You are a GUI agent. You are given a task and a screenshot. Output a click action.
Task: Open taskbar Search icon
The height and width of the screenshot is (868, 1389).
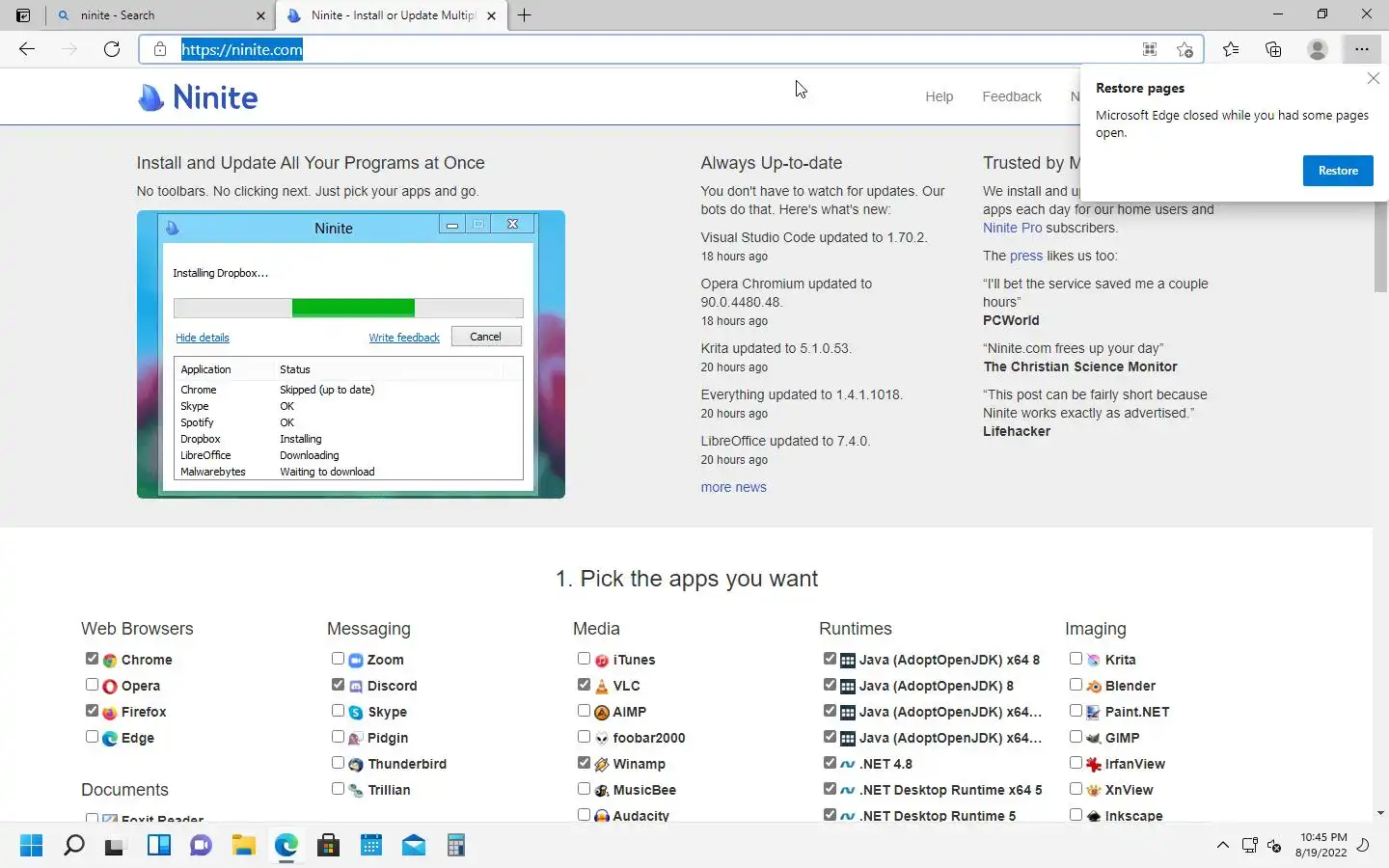73,846
